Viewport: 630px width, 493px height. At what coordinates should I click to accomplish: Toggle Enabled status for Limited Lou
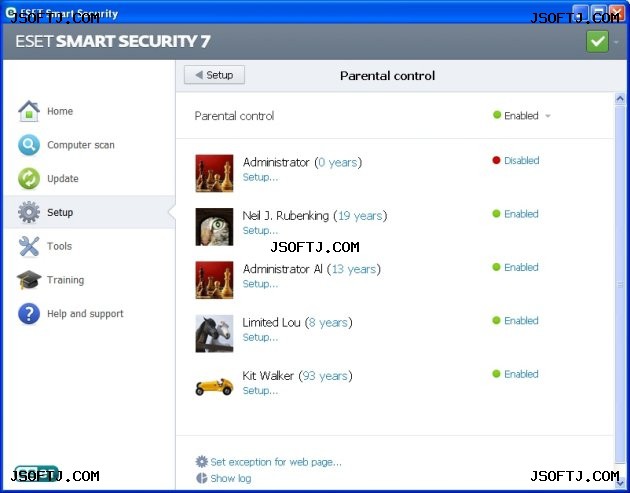[515, 321]
